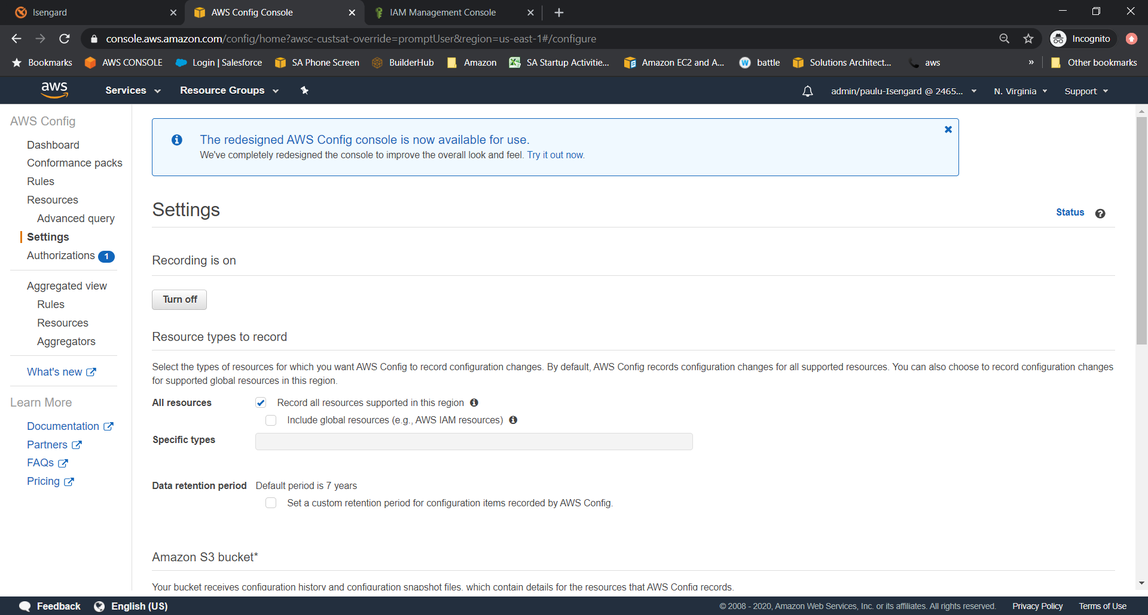Click the Specific types selection field
Screen dimensions: 1148x615
click(474, 441)
